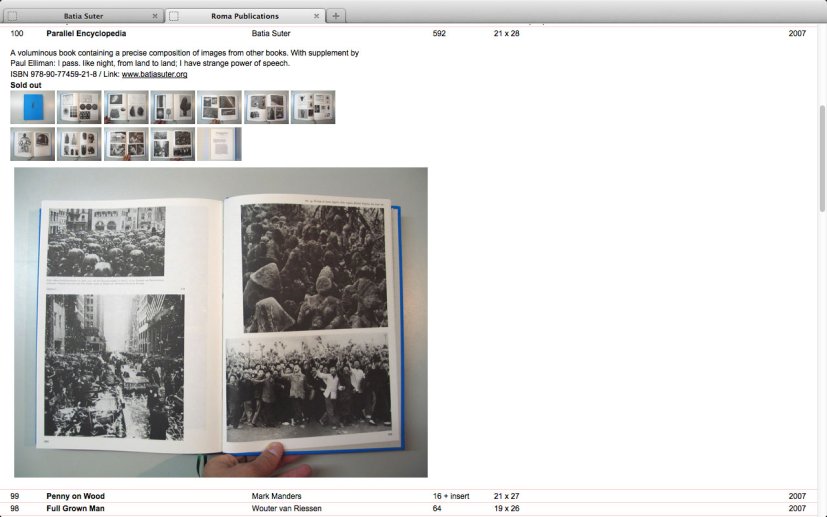The width and height of the screenshot is (827, 517).
Task: Select the text page thumbnail in second row
Action: tap(219, 144)
